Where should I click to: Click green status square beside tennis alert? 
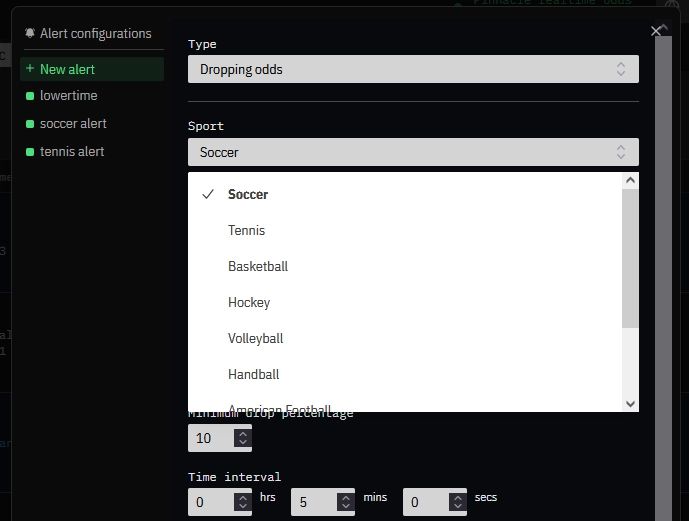(x=30, y=152)
